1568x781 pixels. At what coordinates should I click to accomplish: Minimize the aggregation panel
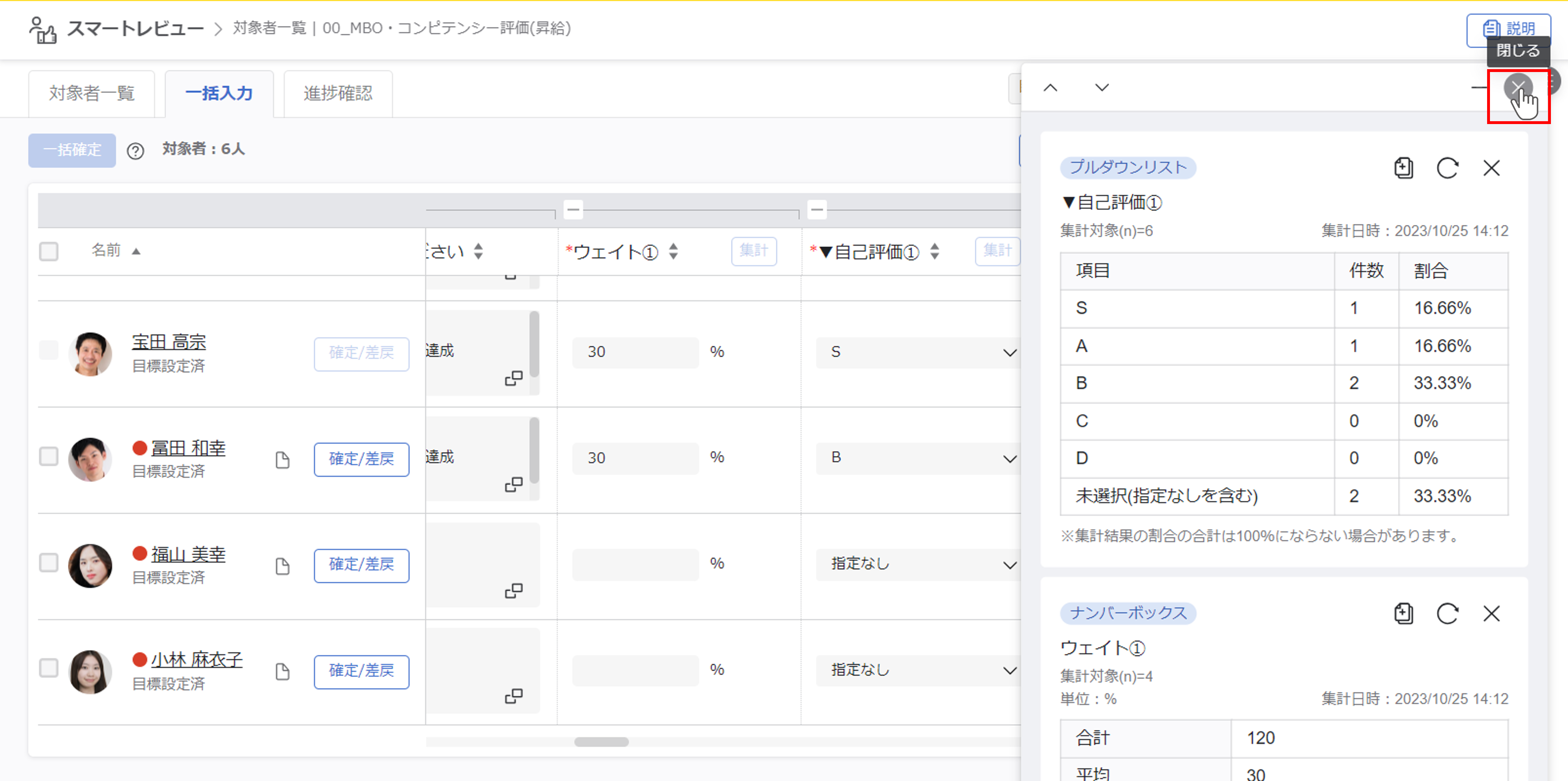pyautogui.click(x=1479, y=88)
